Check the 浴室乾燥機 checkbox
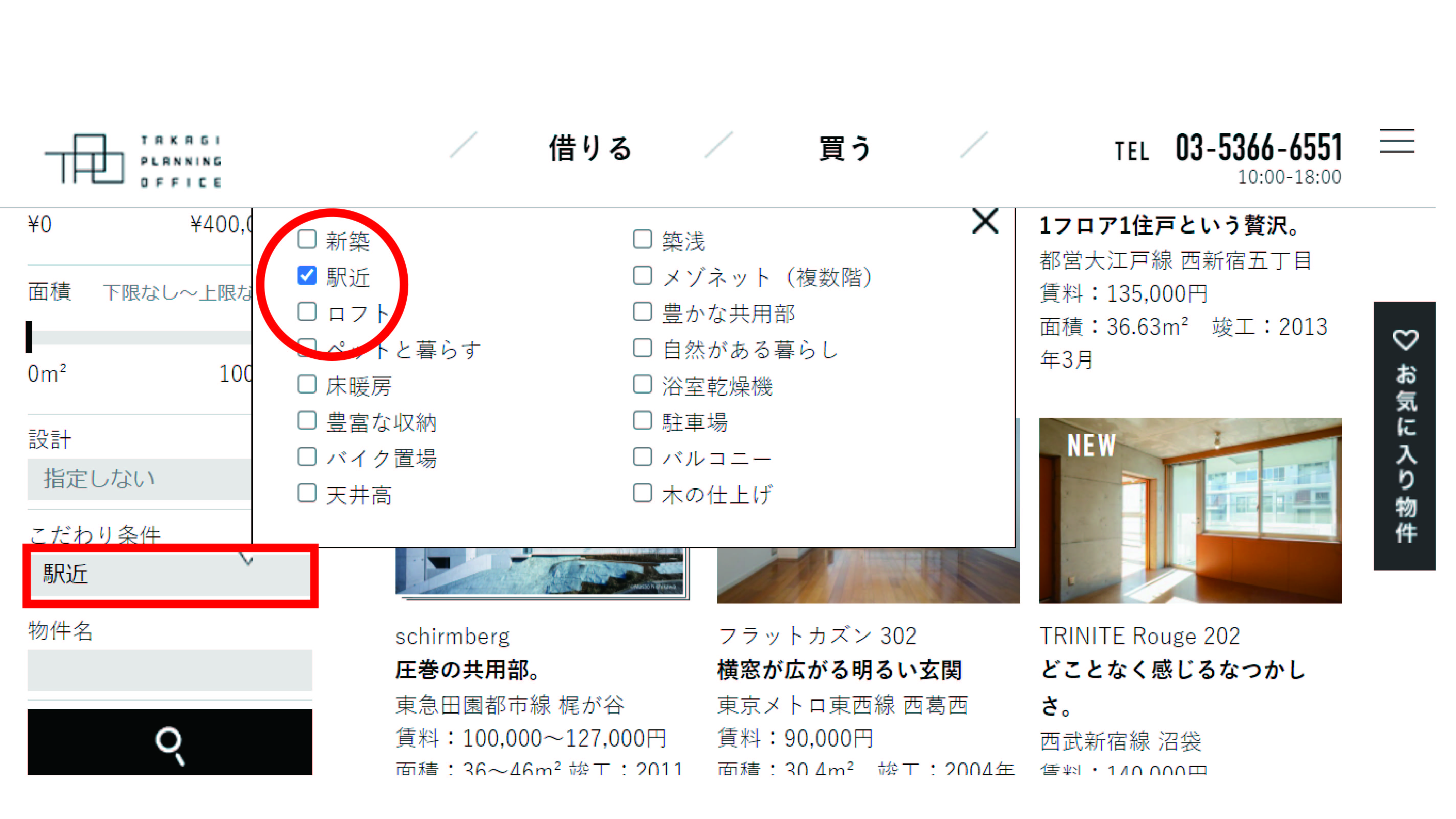 (x=643, y=384)
